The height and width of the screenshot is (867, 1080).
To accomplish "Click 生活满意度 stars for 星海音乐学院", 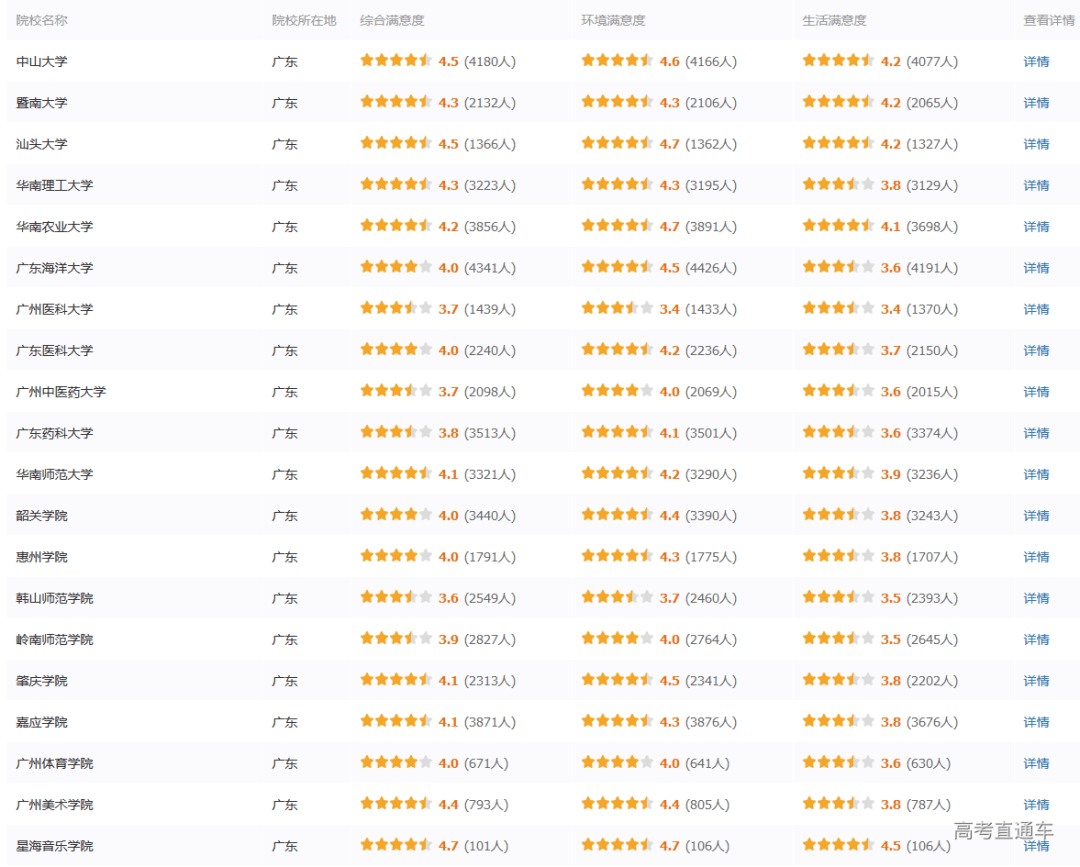I will pyautogui.click(x=838, y=845).
